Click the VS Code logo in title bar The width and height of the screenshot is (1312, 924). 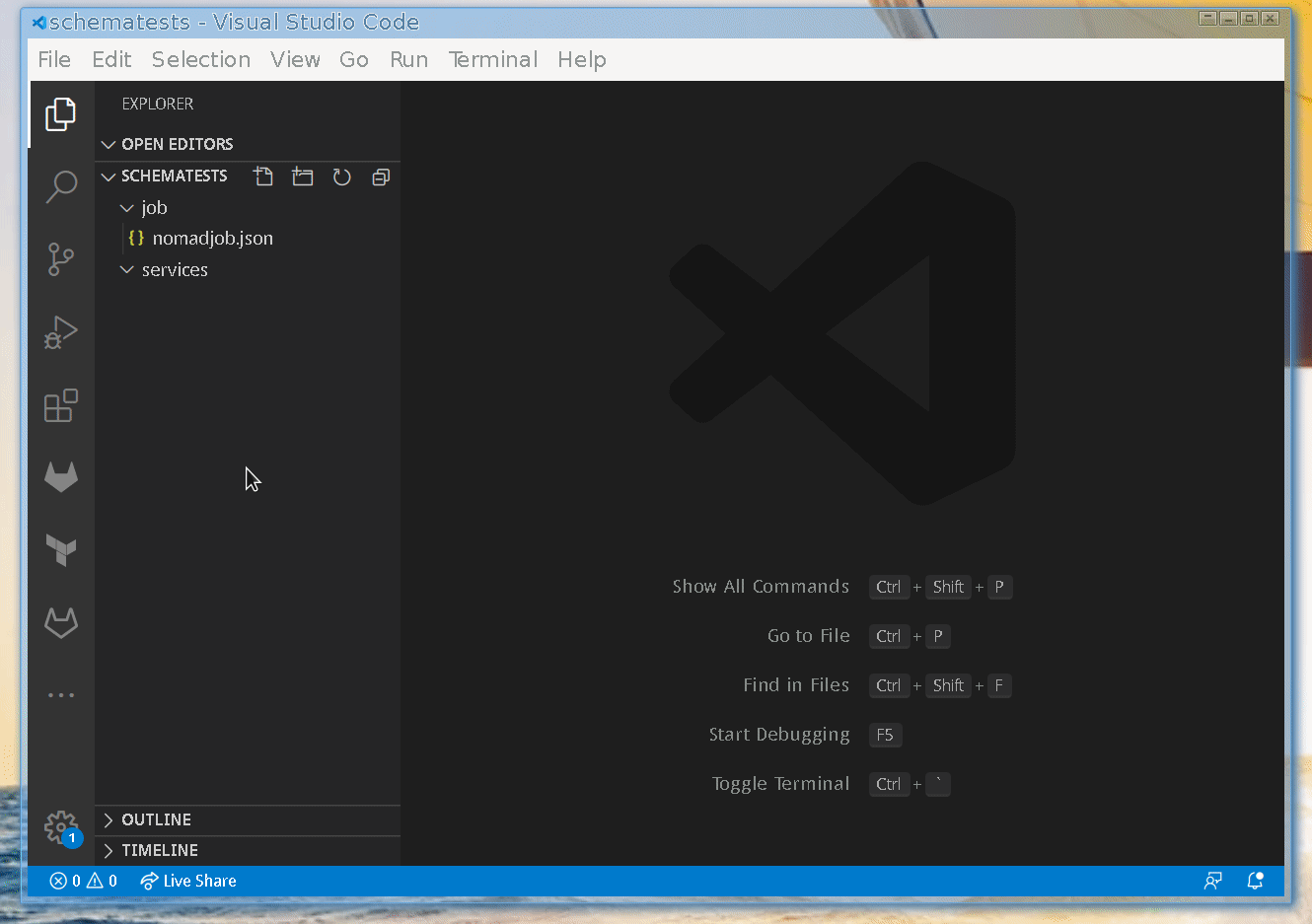38,22
